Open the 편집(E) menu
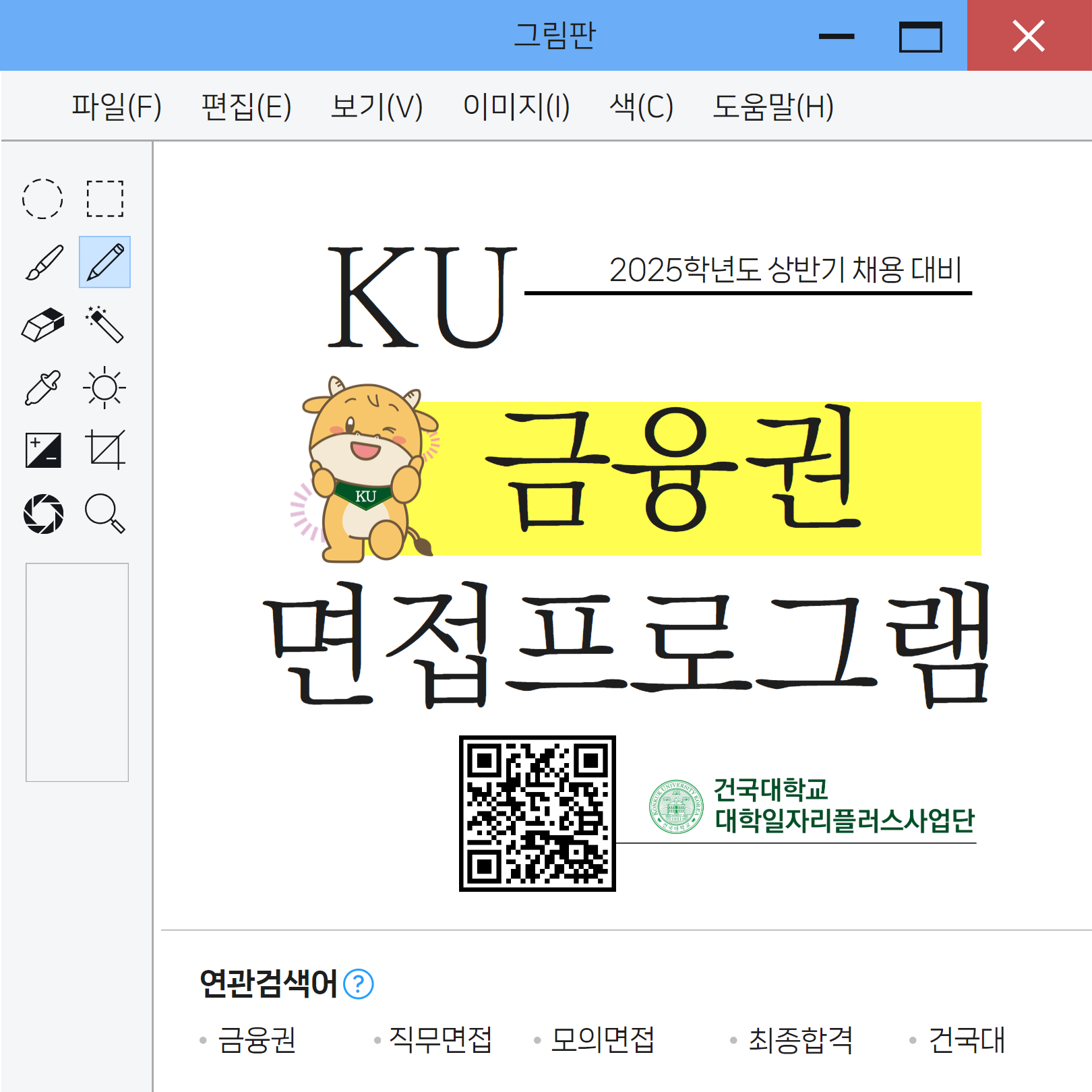Viewport: 1092px width, 1092px height. pos(246,107)
